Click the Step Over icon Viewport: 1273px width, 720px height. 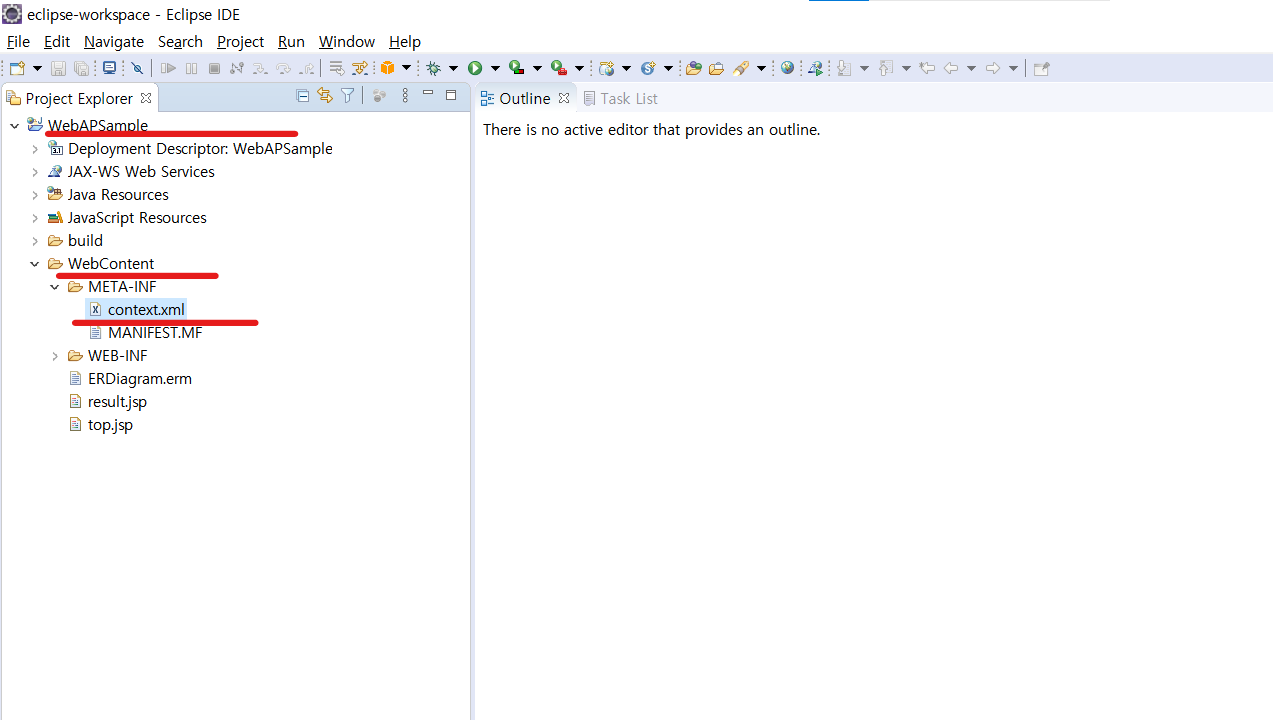coord(283,68)
